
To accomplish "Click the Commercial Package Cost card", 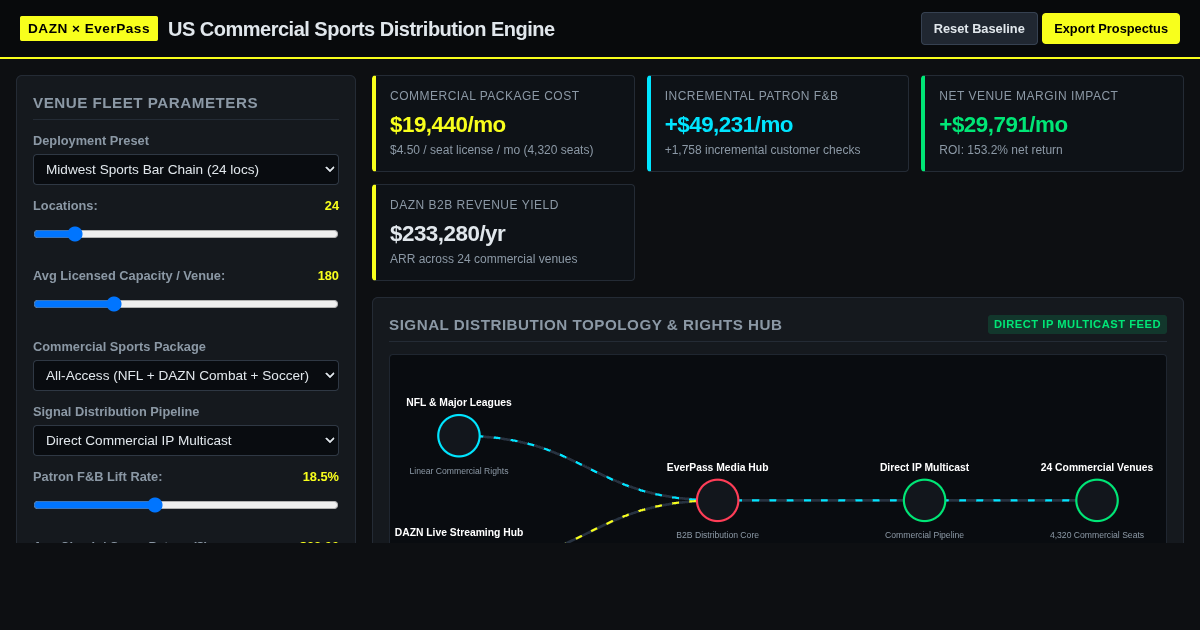I will (503, 124).
